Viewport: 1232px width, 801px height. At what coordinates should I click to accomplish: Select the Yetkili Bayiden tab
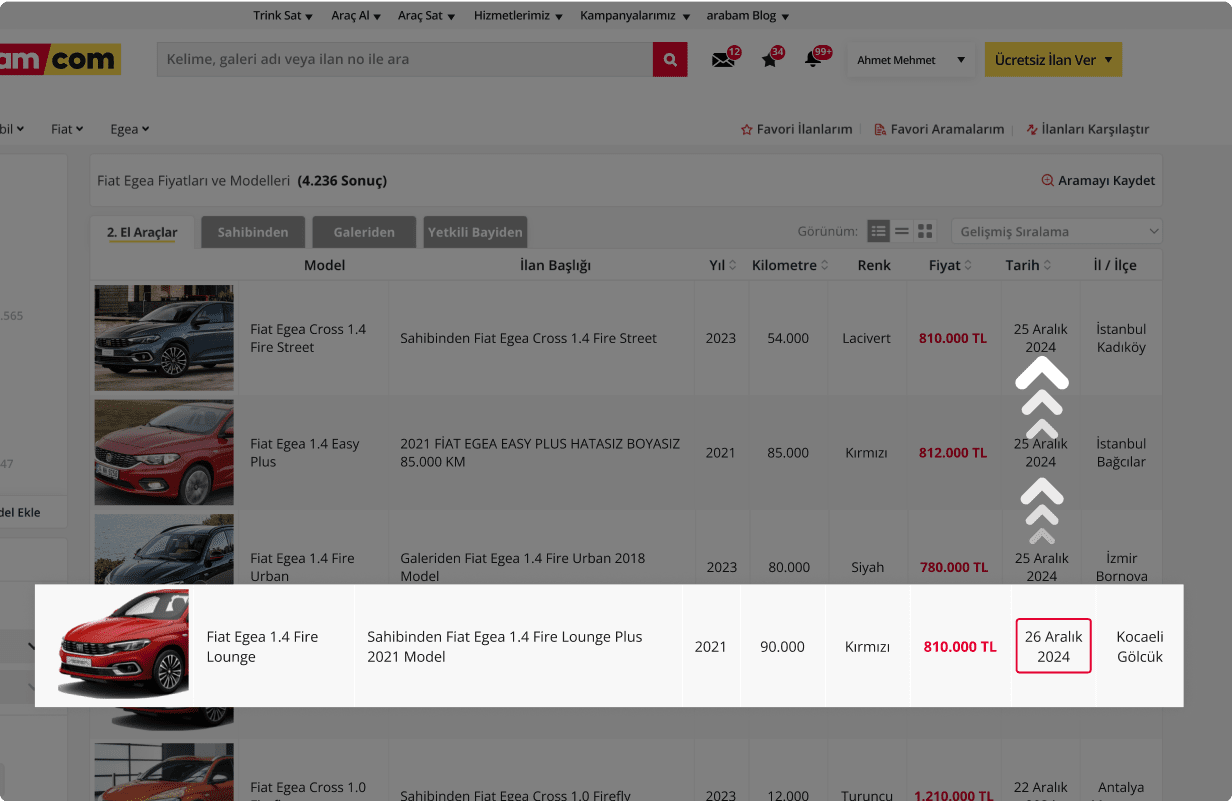[475, 232]
